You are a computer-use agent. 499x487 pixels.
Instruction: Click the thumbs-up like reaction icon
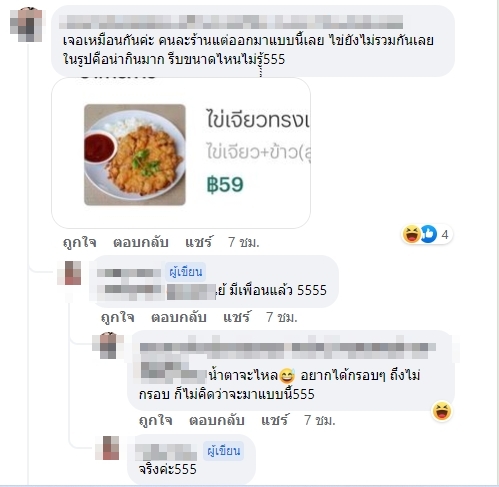click(x=429, y=234)
